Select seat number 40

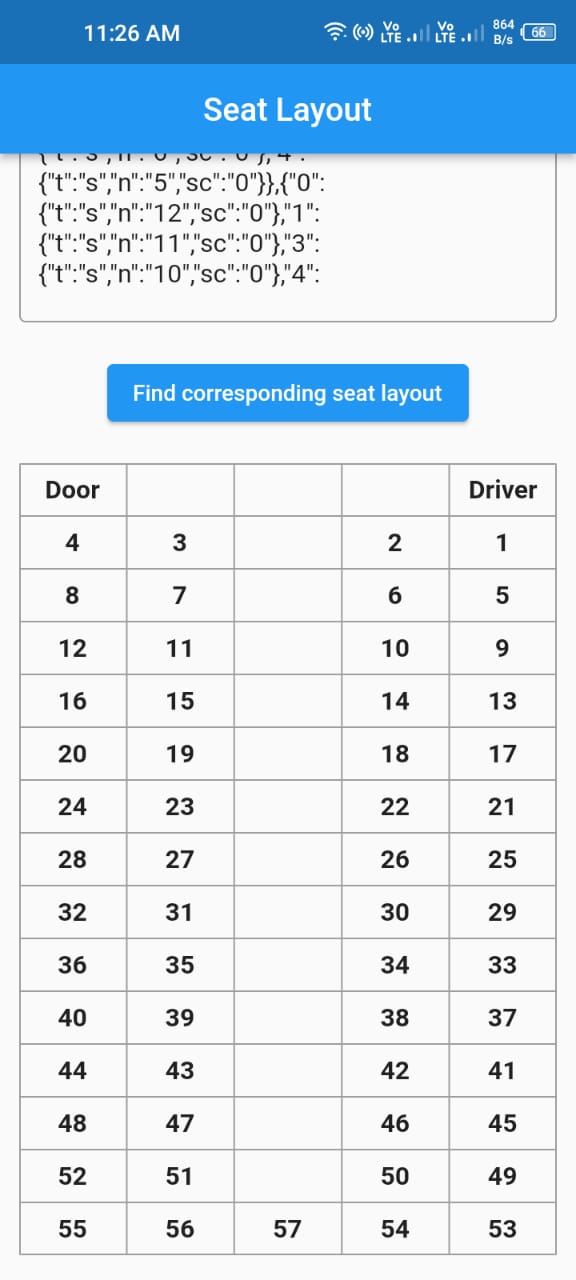point(72,1017)
